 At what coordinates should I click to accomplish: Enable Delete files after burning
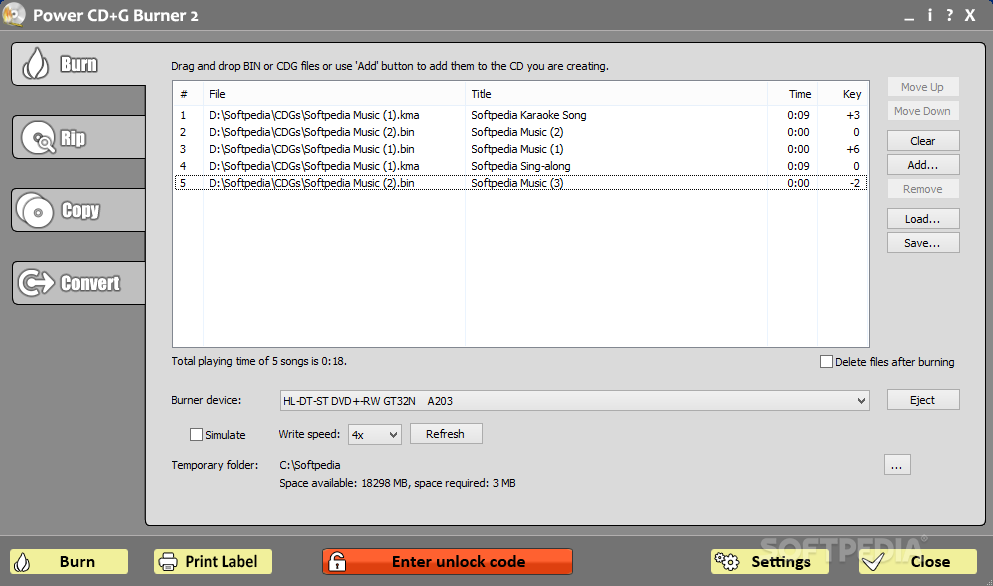click(x=826, y=362)
